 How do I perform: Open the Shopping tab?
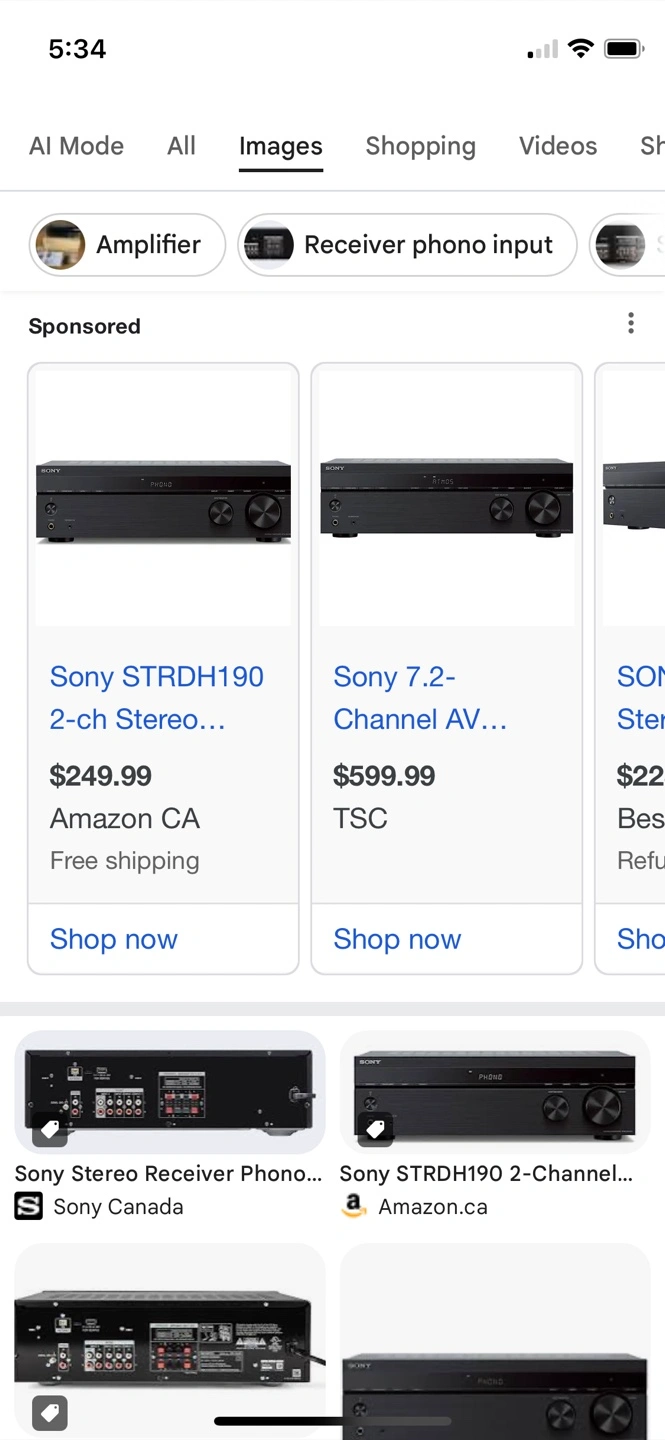420,146
